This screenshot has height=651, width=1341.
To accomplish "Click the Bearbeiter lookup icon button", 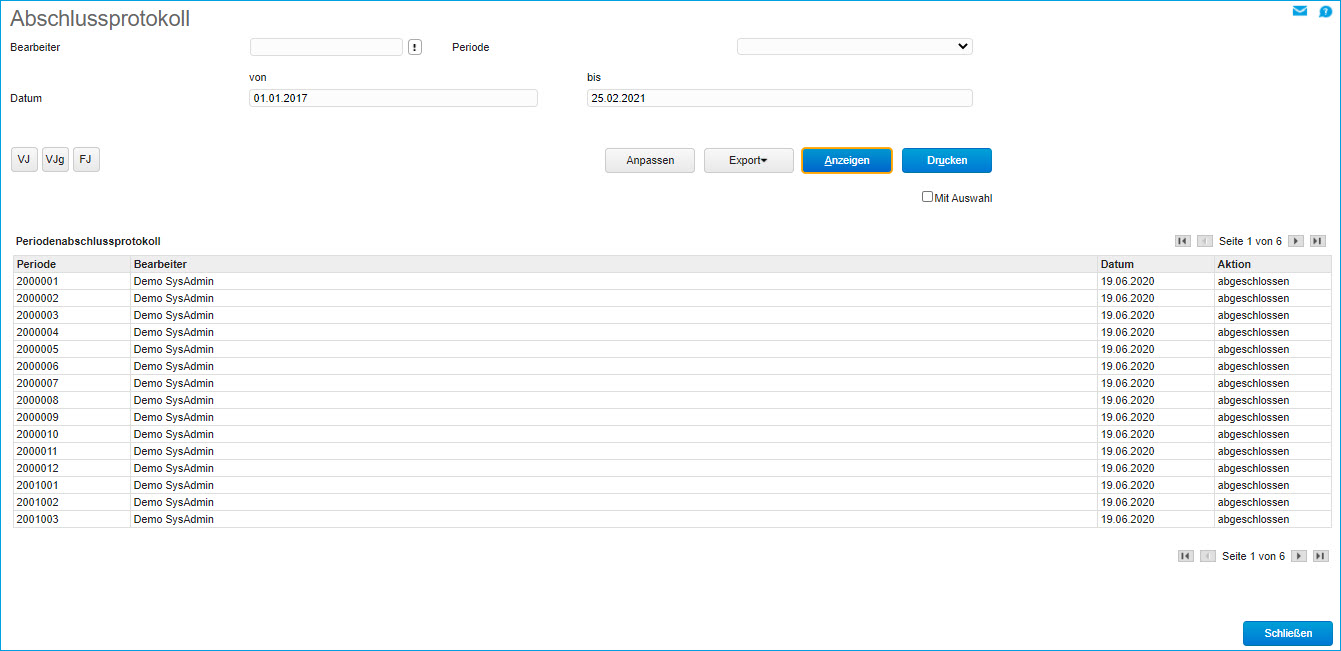I will point(415,47).
